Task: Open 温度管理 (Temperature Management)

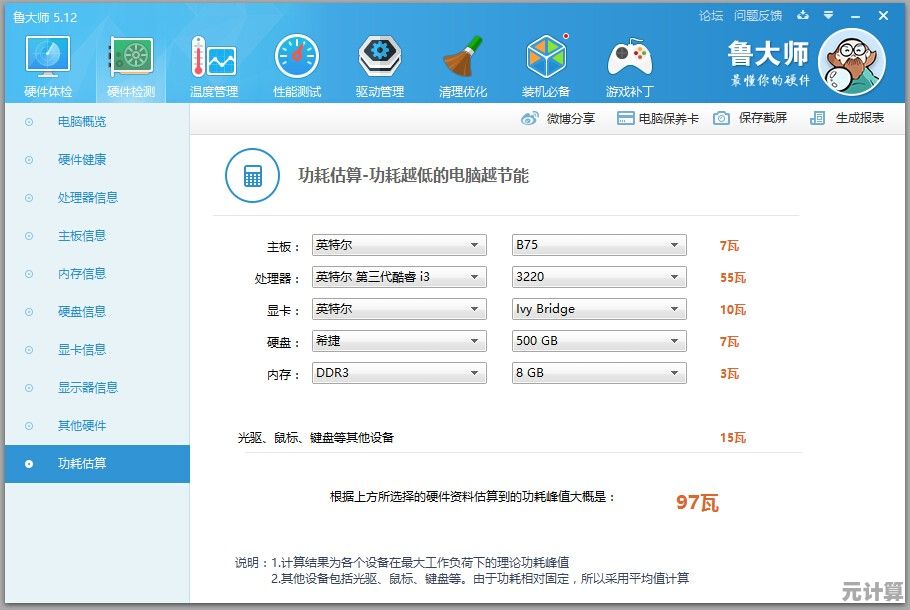Action: (213, 63)
